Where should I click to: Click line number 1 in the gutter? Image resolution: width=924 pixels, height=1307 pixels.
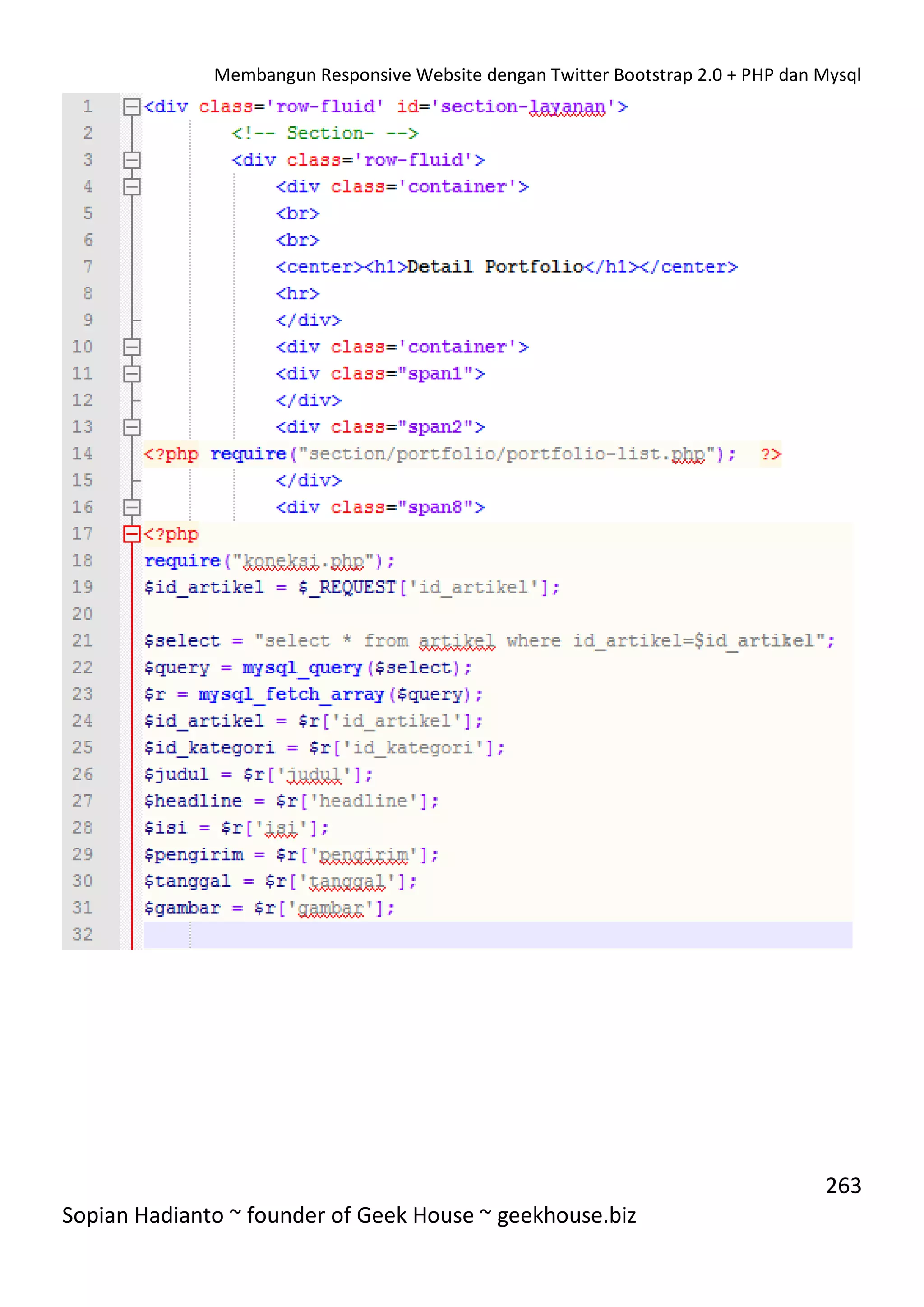click(88, 107)
